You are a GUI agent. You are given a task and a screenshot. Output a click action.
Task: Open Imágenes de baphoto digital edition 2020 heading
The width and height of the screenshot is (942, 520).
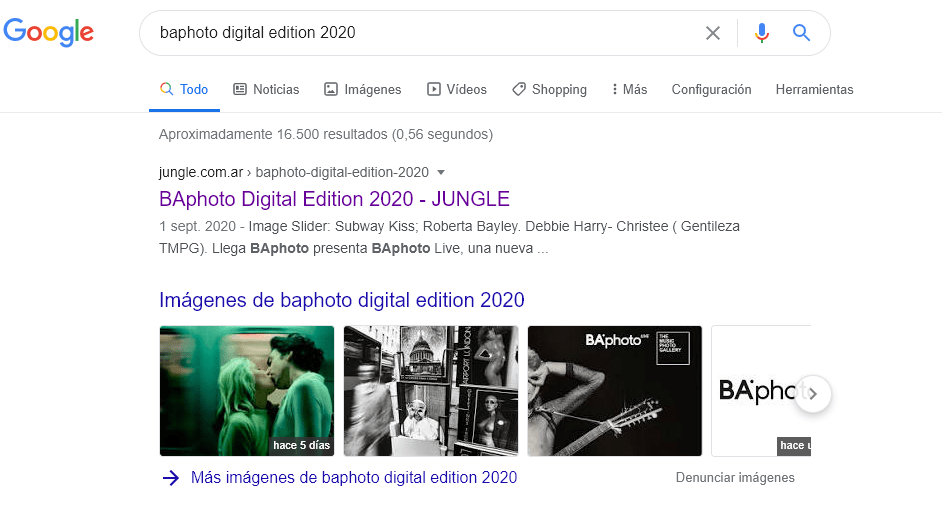tap(342, 300)
